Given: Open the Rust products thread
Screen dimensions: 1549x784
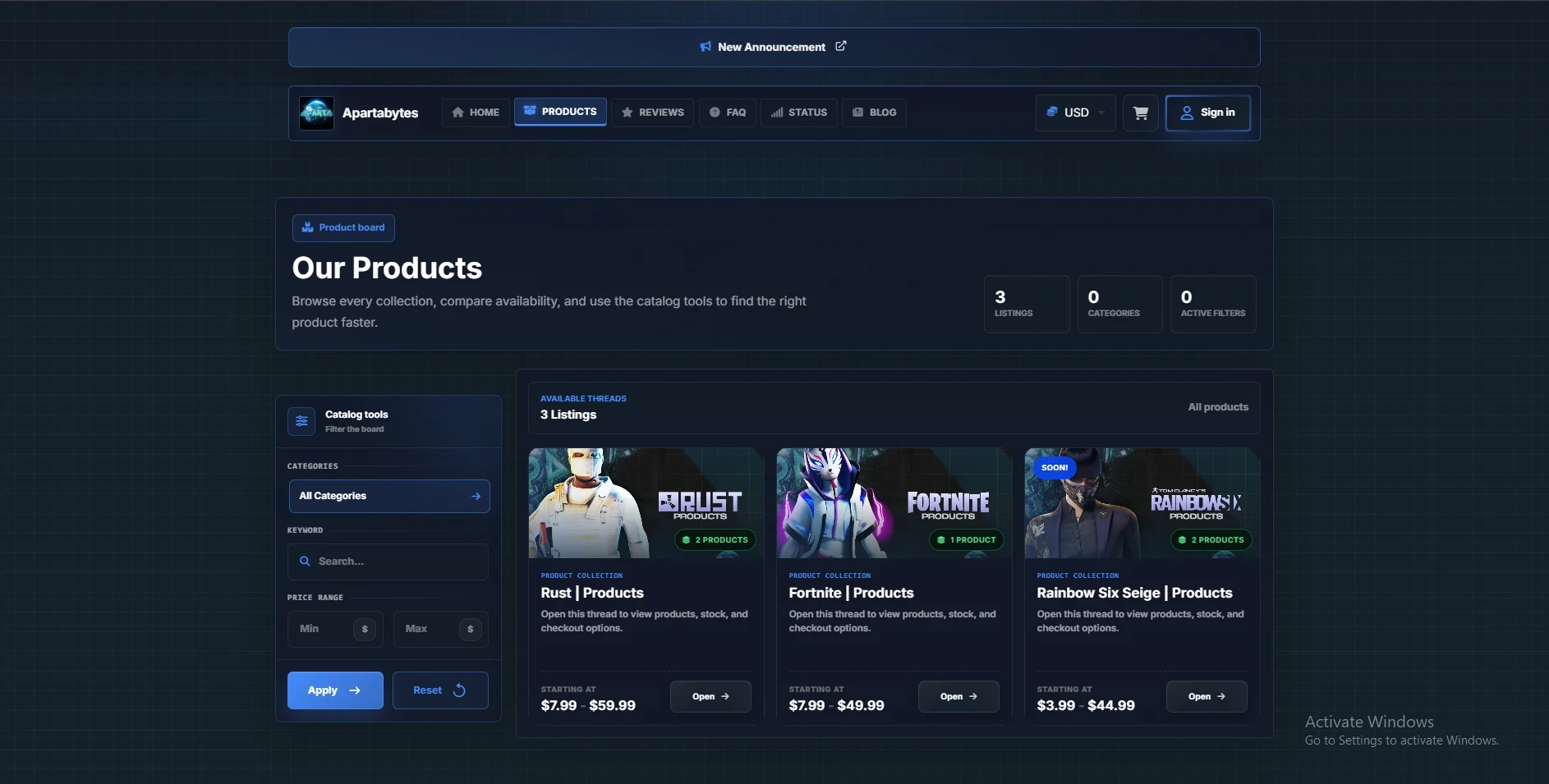Looking at the screenshot, I should click(710, 697).
